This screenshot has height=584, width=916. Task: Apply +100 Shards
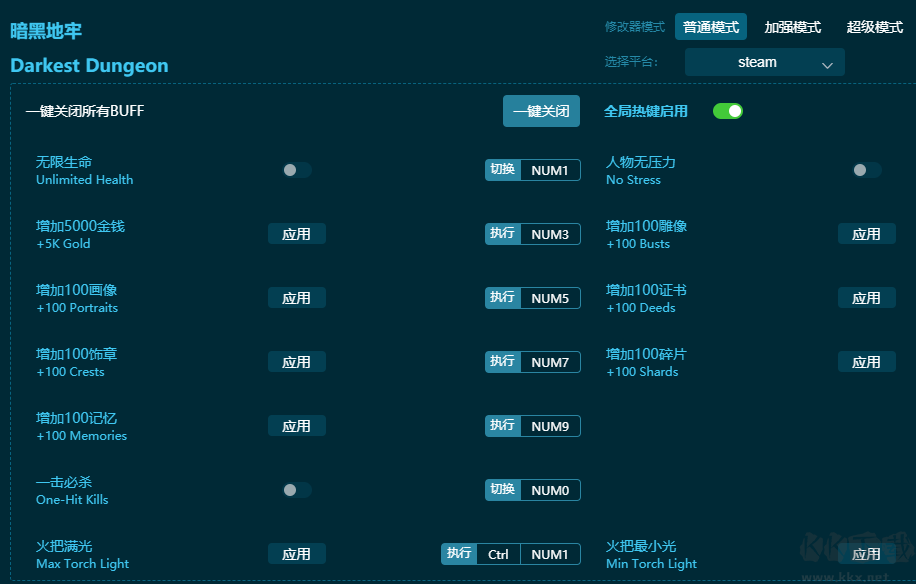tap(866, 361)
